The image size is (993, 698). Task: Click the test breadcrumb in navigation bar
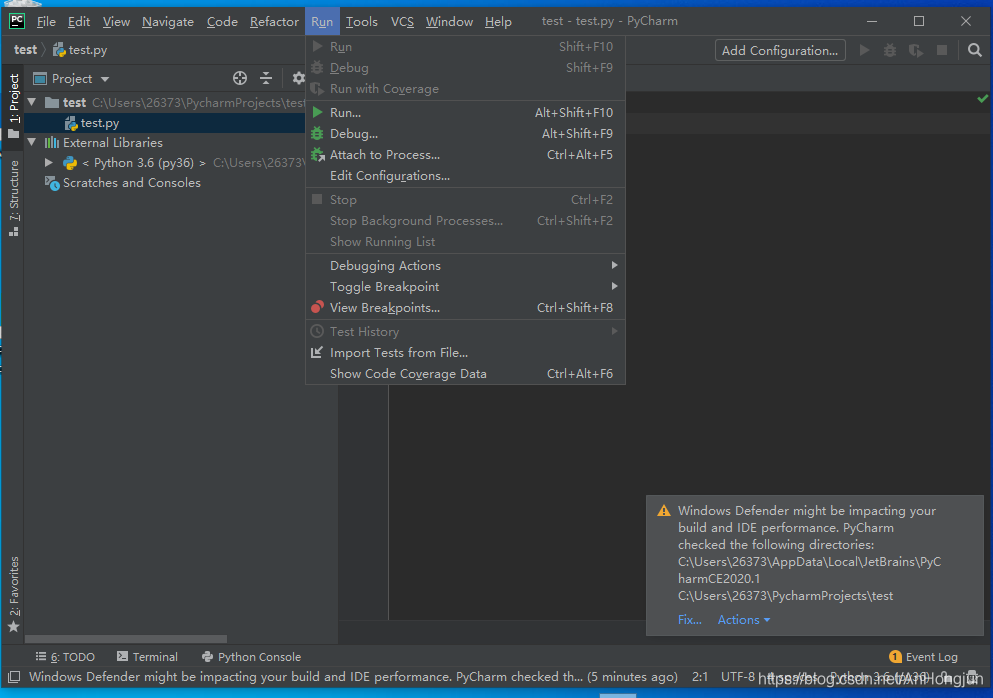[25, 49]
